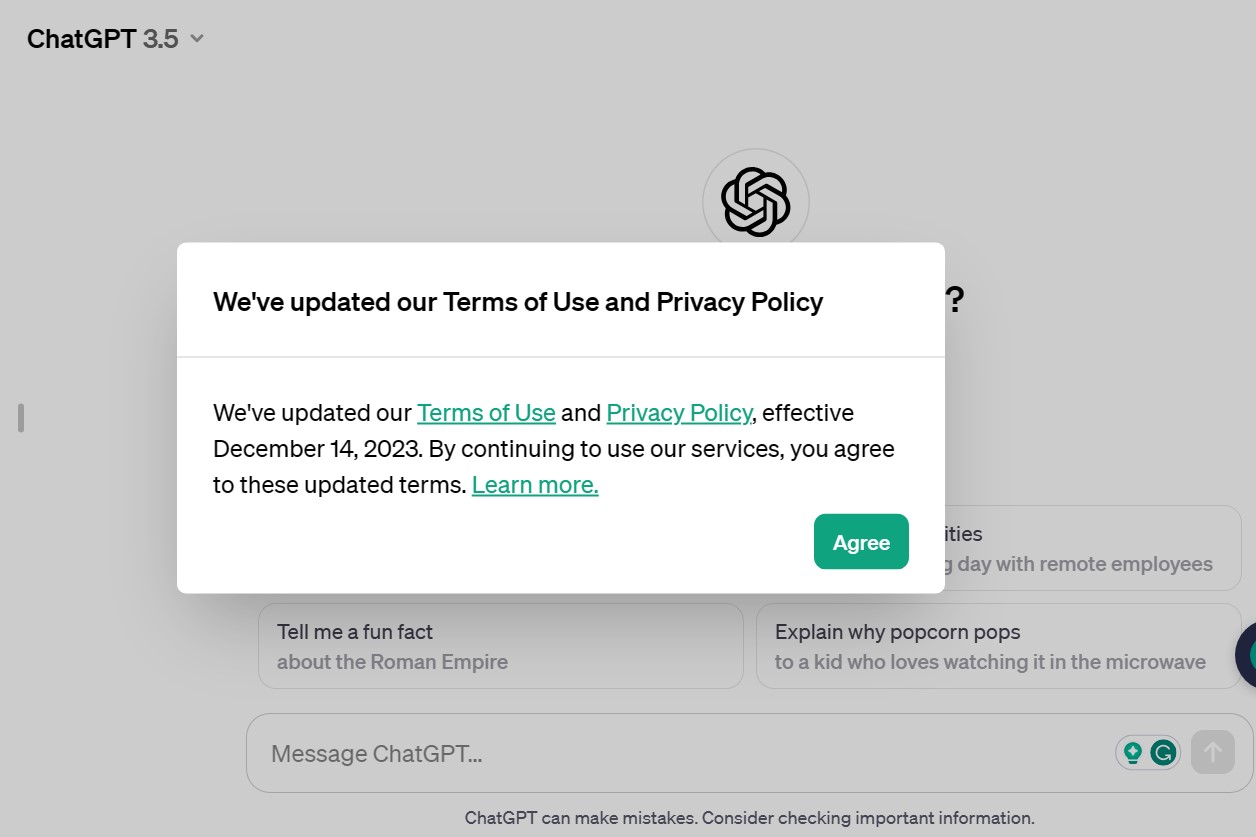Select the Tell me a fun fact prompt
Viewport: 1256px width, 837px height.
click(x=501, y=646)
